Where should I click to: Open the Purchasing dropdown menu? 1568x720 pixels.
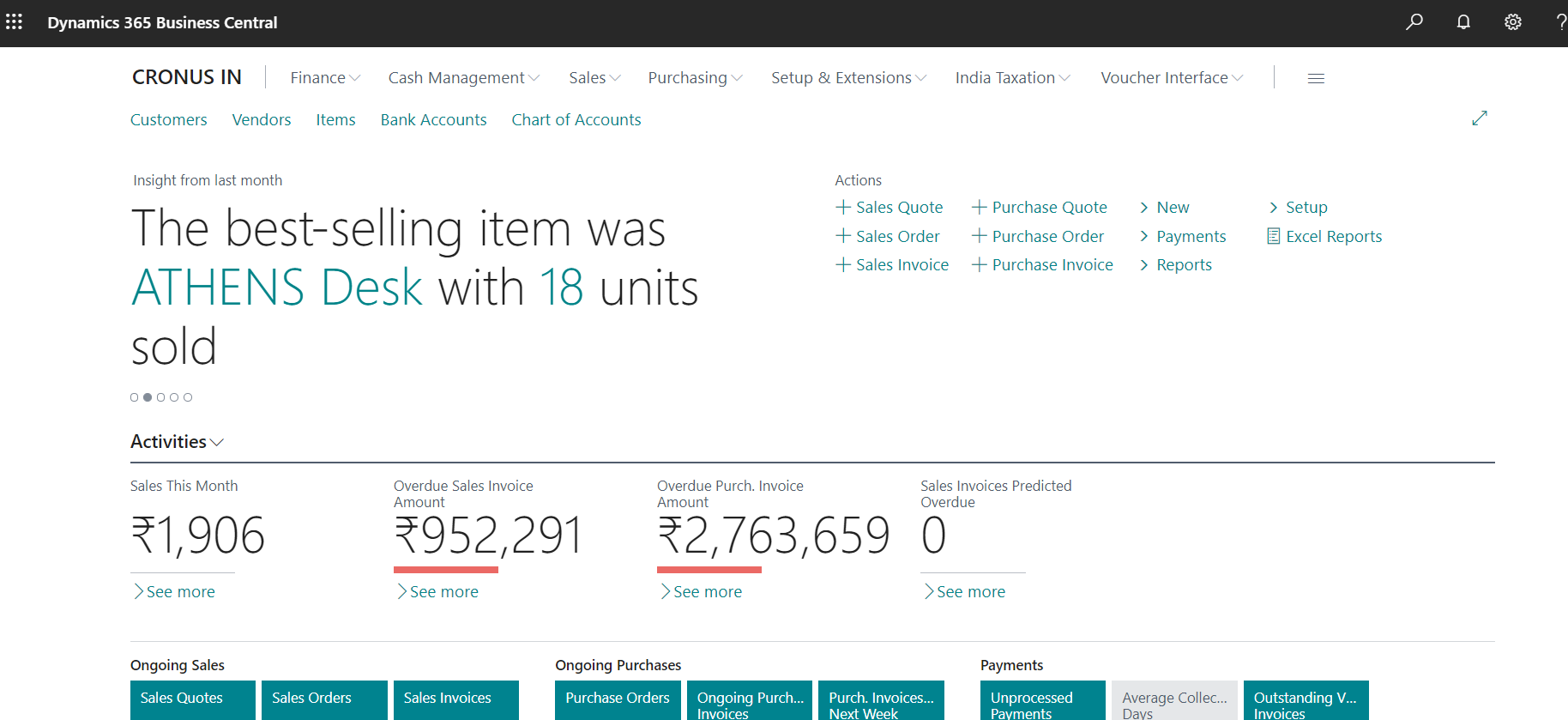[x=695, y=78]
